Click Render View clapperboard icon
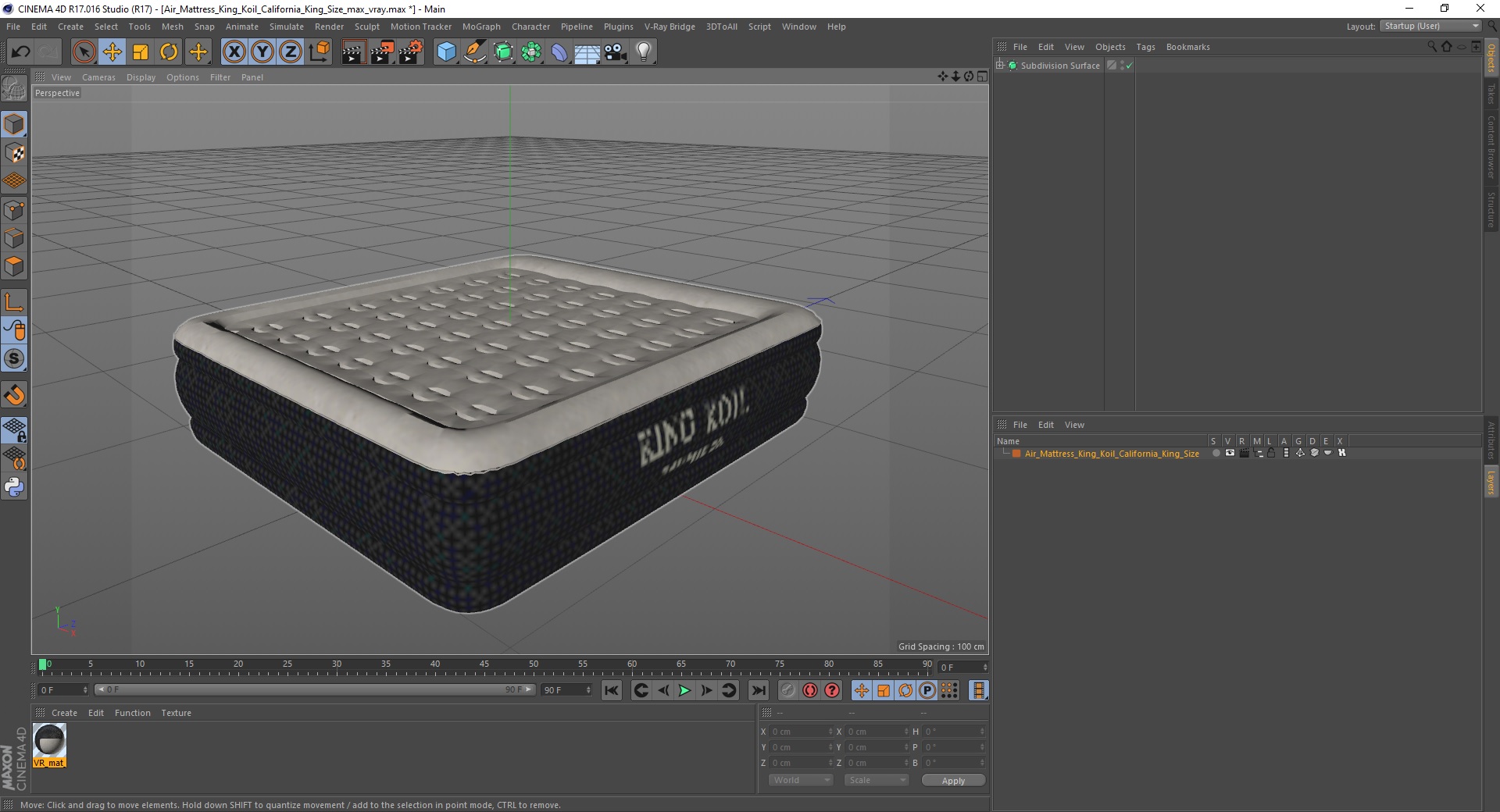The height and width of the screenshot is (812, 1500). click(353, 52)
